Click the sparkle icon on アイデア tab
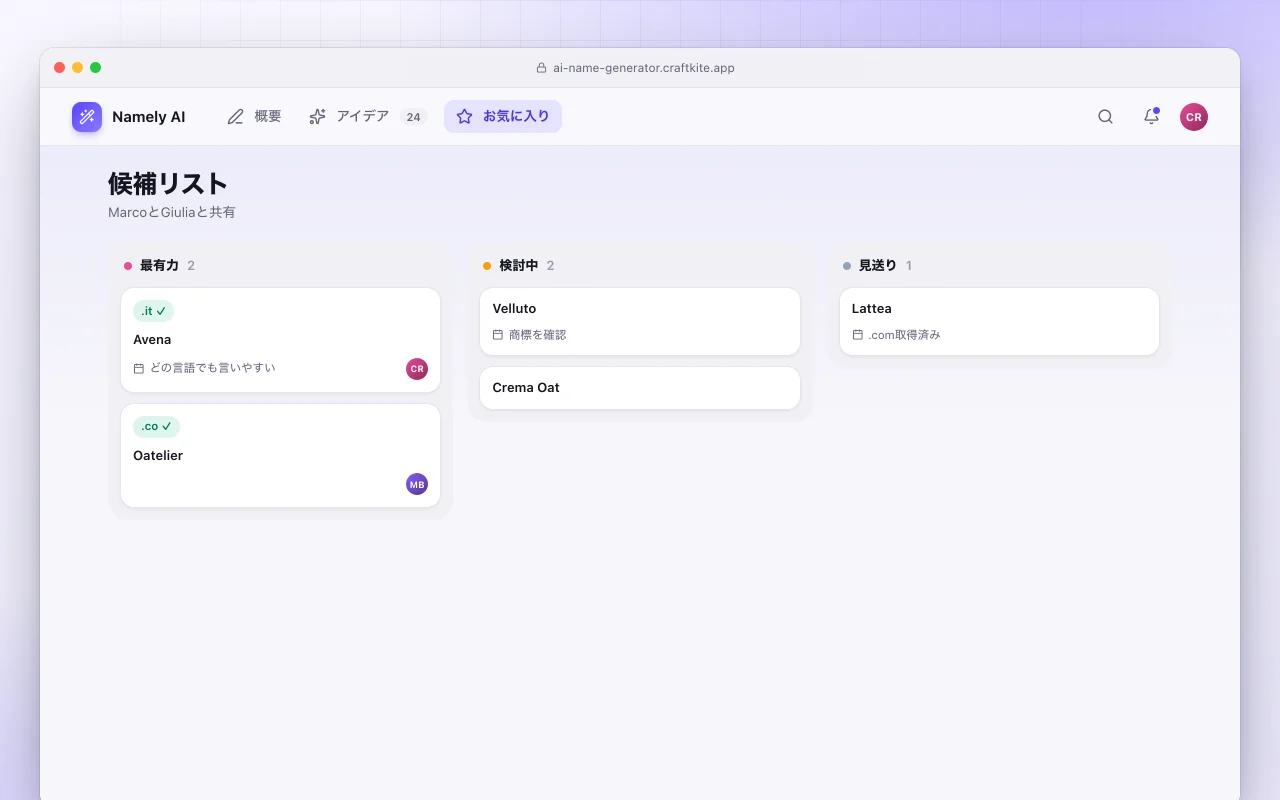 click(x=317, y=117)
